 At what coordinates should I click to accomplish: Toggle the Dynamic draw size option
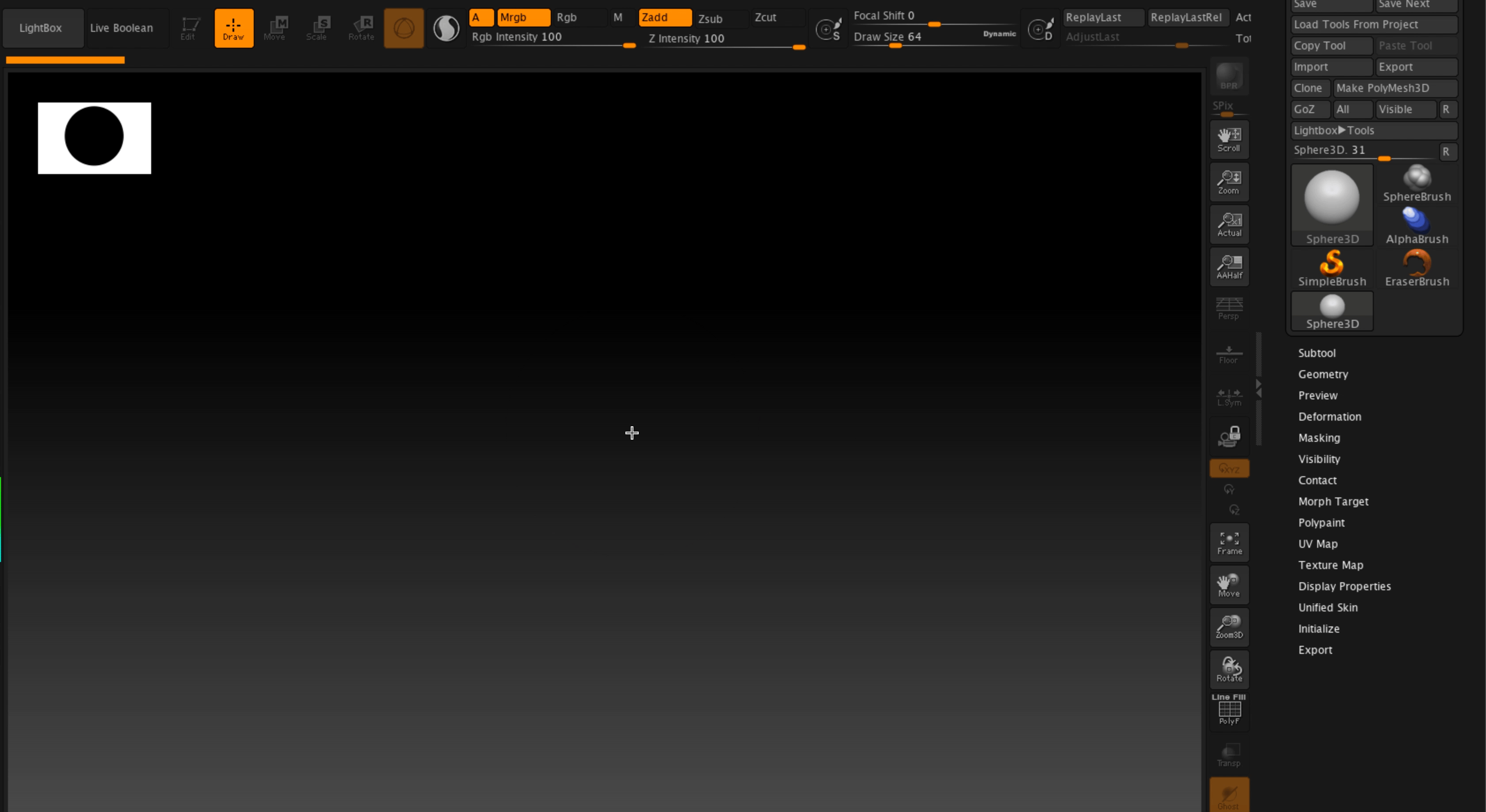click(x=999, y=34)
